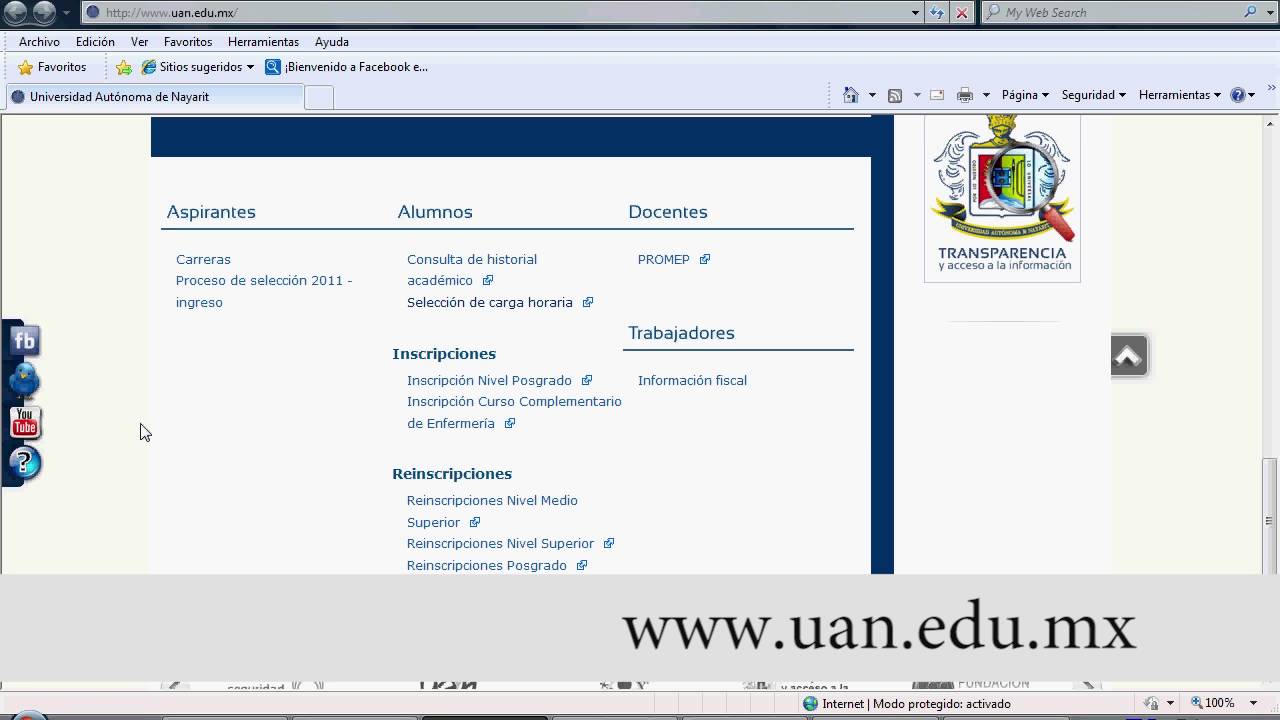Expand the Home button dropdown arrow
1280x720 pixels.
click(872, 95)
